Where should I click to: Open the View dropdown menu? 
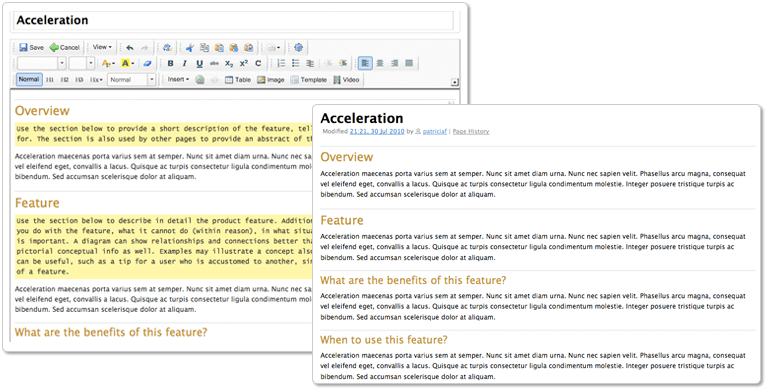(x=102, y=47)
